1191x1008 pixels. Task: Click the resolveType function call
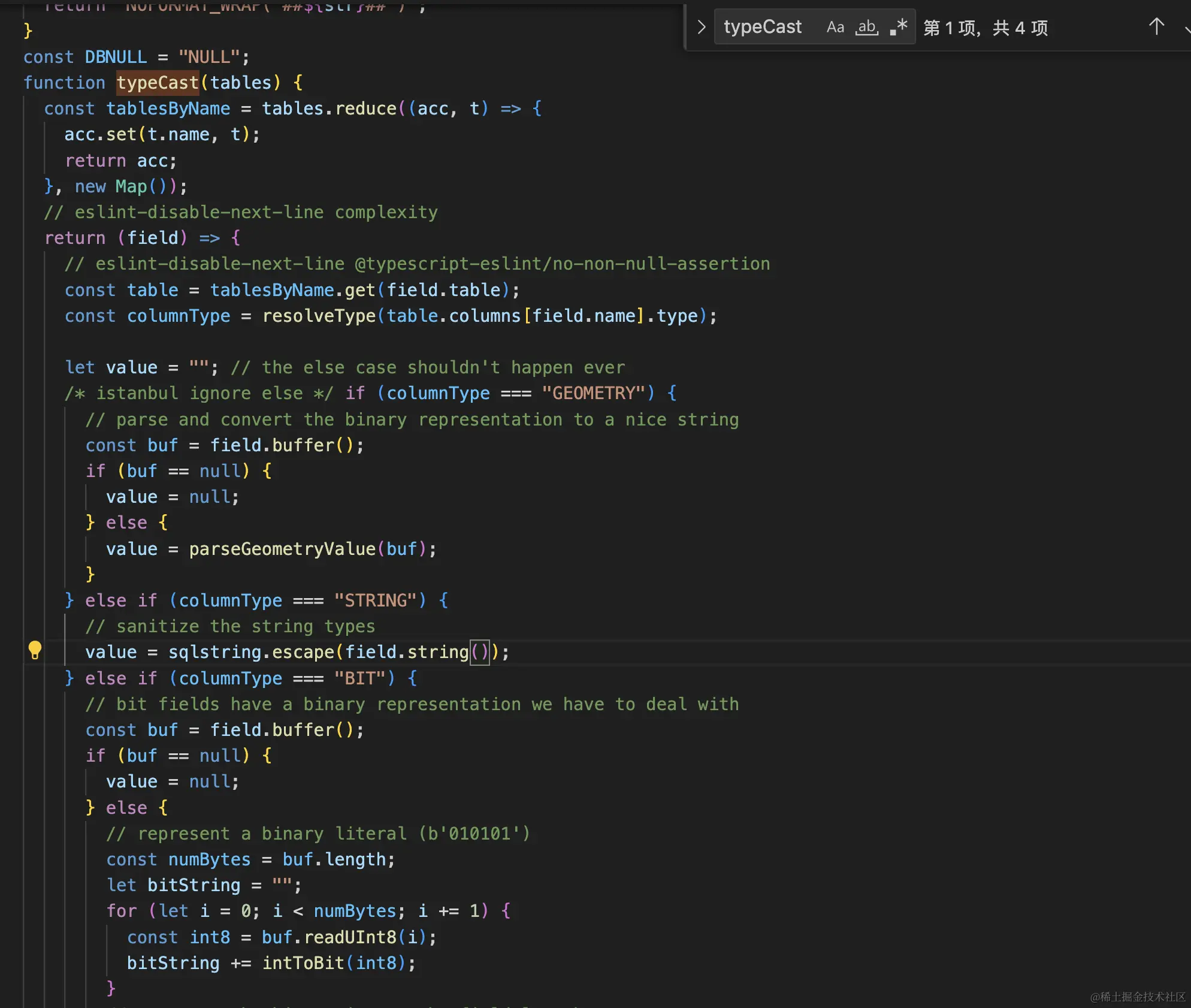pyautogui.click(x=319, y=316)
